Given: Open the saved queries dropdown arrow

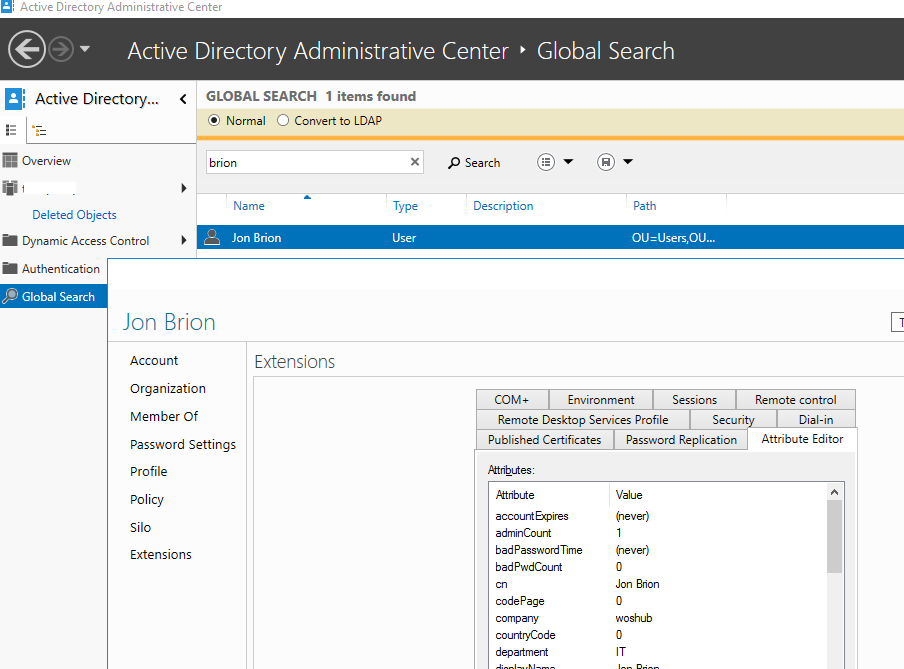Looking at the screenshot, I should click(x=626, y=161).
